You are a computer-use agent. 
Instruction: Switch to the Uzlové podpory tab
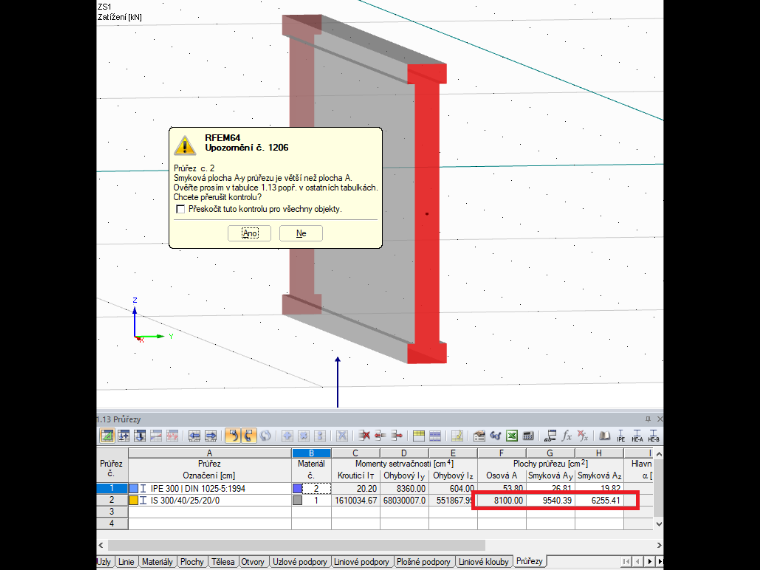300,561
